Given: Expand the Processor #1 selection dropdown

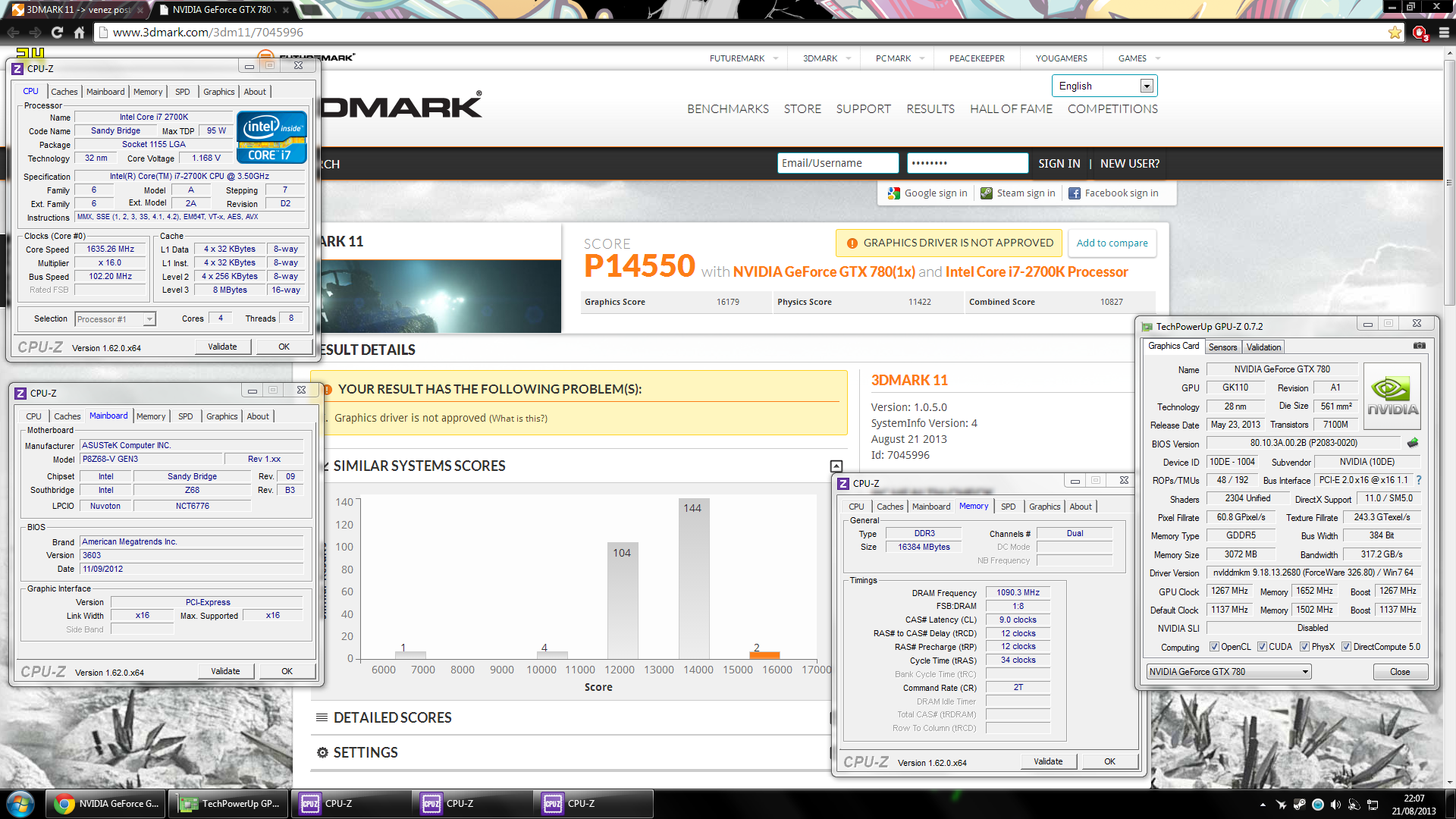Looking at the screenshot, I should (149, 319).
